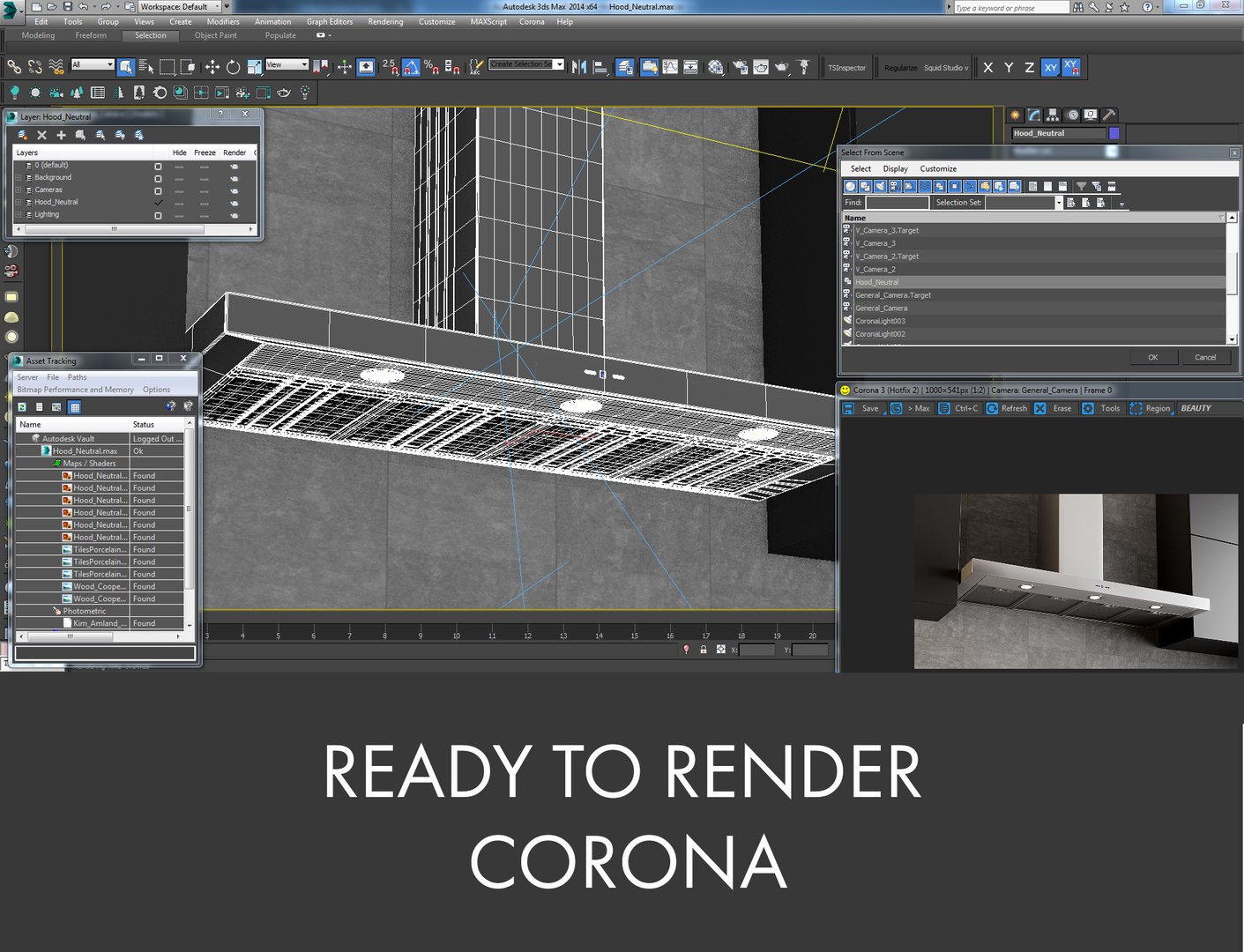
Task: Switch to the Object Paint ribbon tab
Action: 216,35
